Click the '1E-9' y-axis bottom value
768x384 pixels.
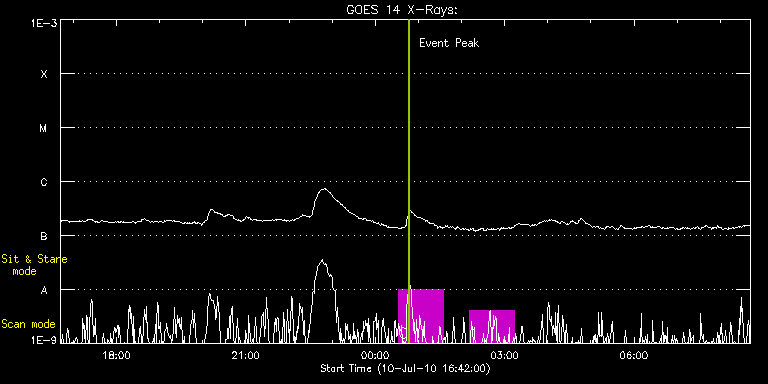pos(43,340)
